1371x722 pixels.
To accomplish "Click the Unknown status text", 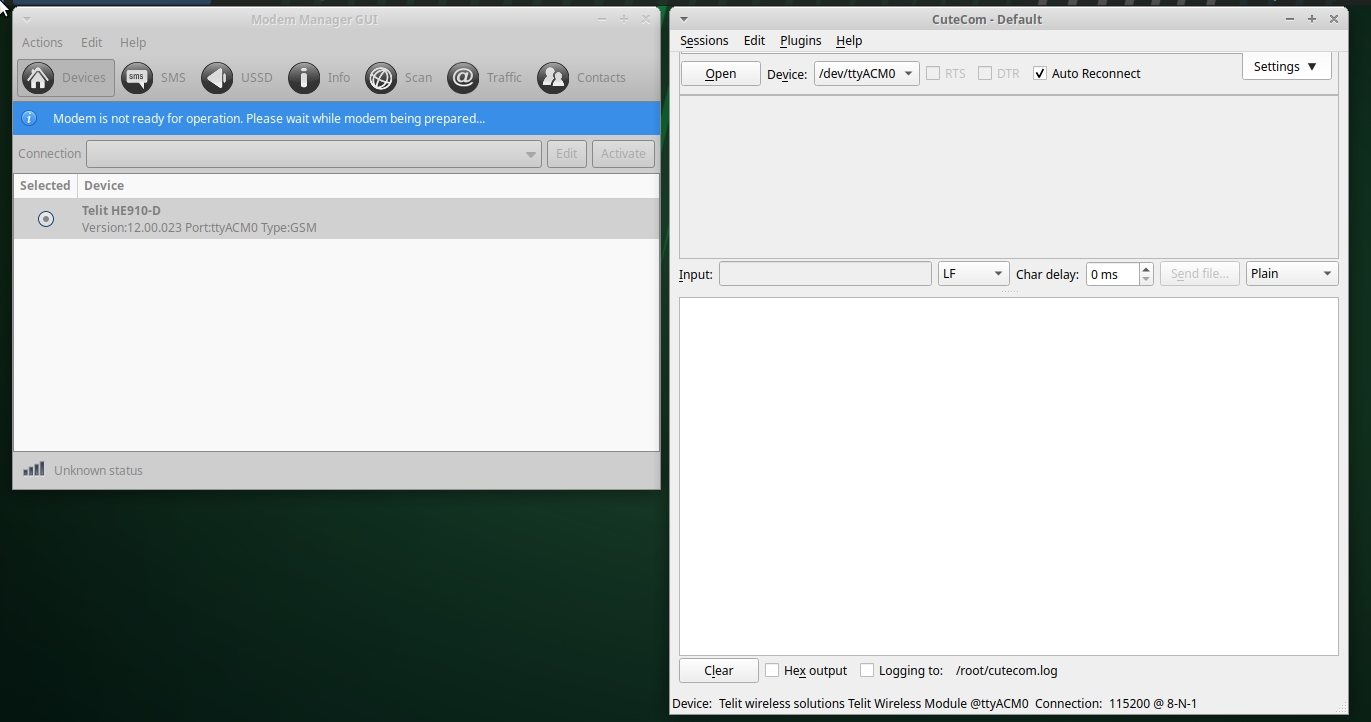I will [x=98, y=470].
